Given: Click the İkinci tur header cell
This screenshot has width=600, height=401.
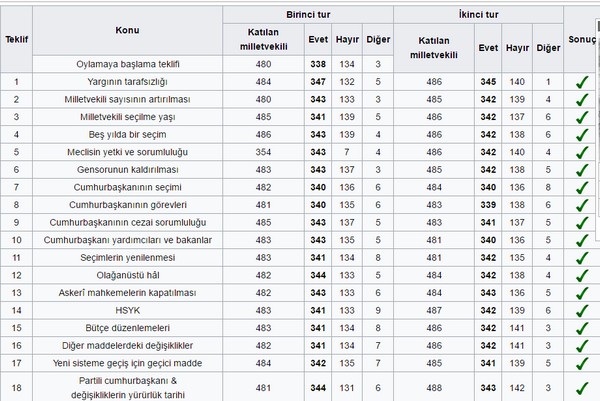Looking at the screenshot, I should point(478,15).
